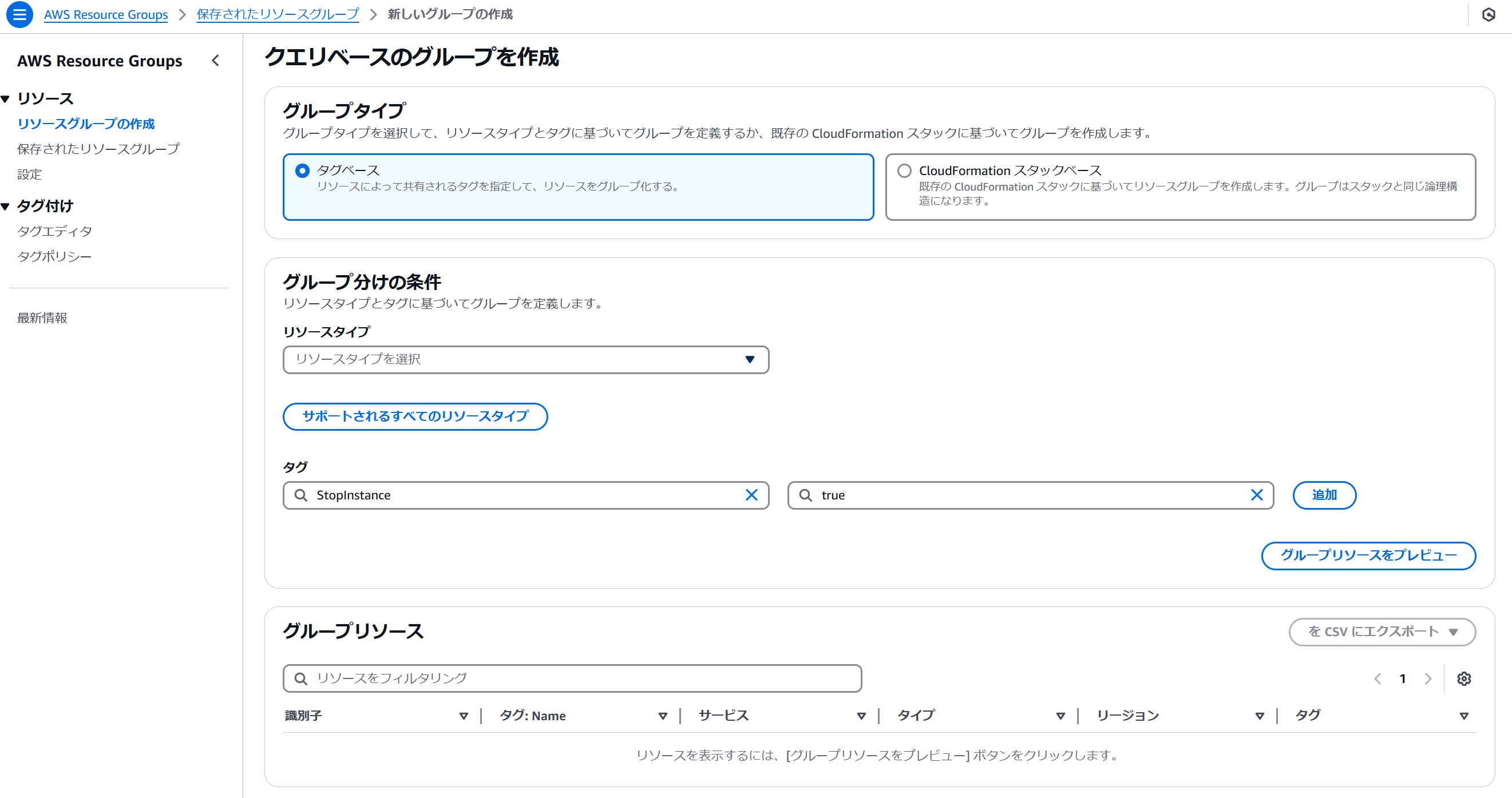Collapse the リソース sidebar section

(6, 98)
